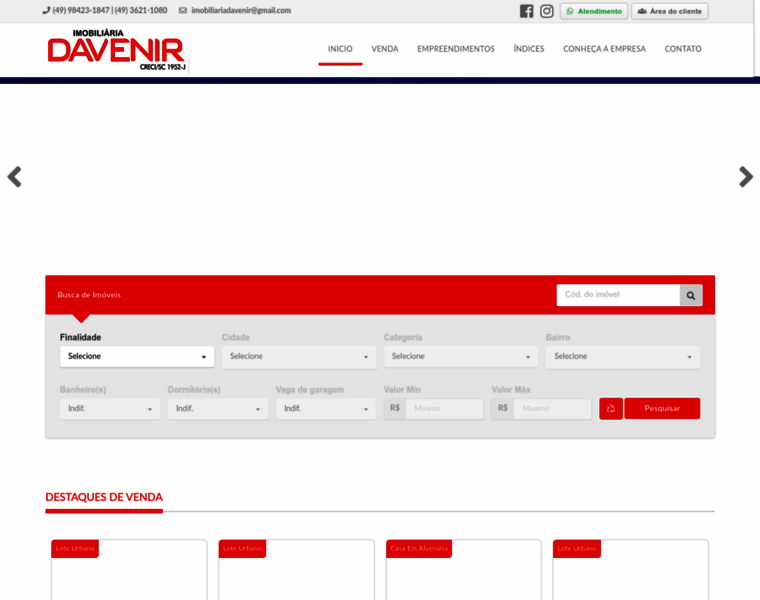Expand the Cidade dropdown
This screenshot has width=760, height=600.
(299, 357)
